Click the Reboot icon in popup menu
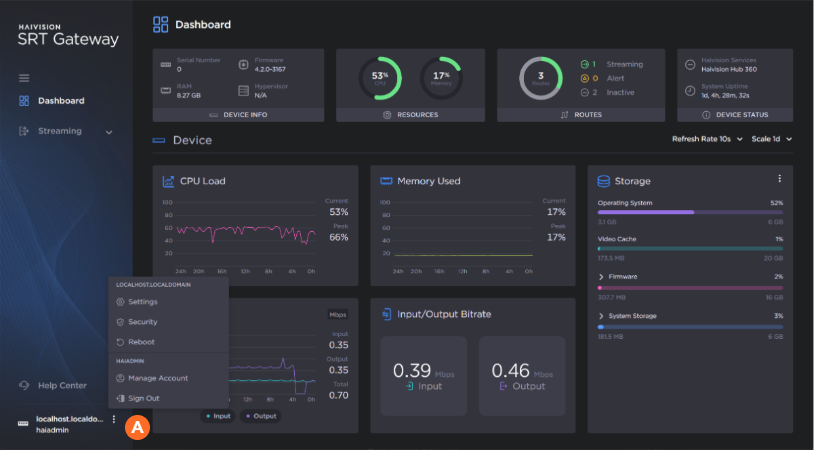Screen dimensions: 814x450 120,342
